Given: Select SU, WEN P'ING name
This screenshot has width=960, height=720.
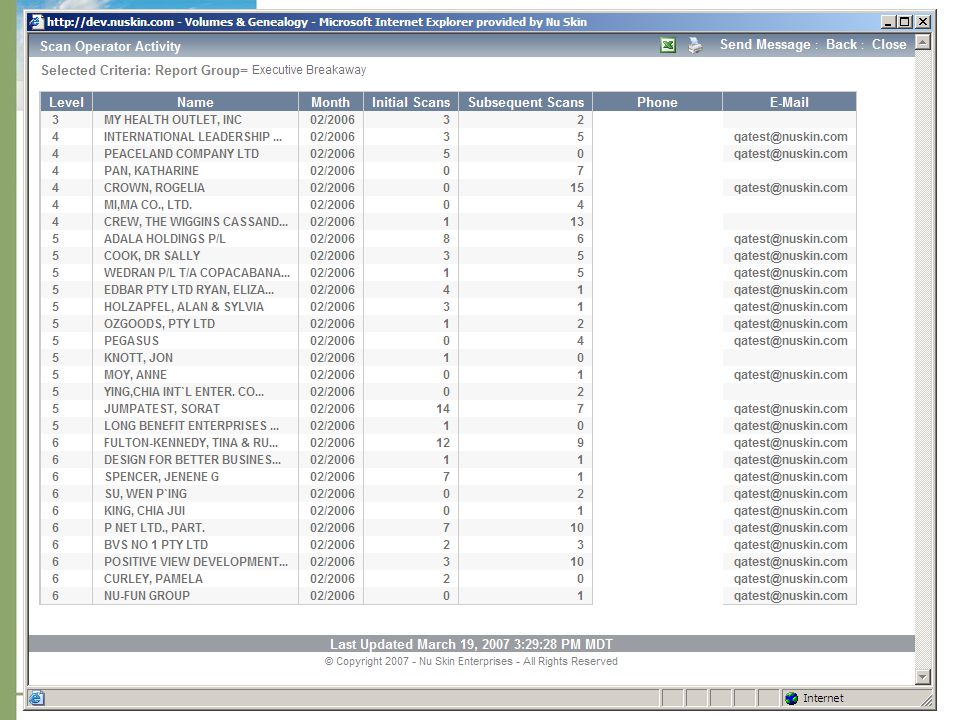Looking at the screenshot, I should 145,493.
